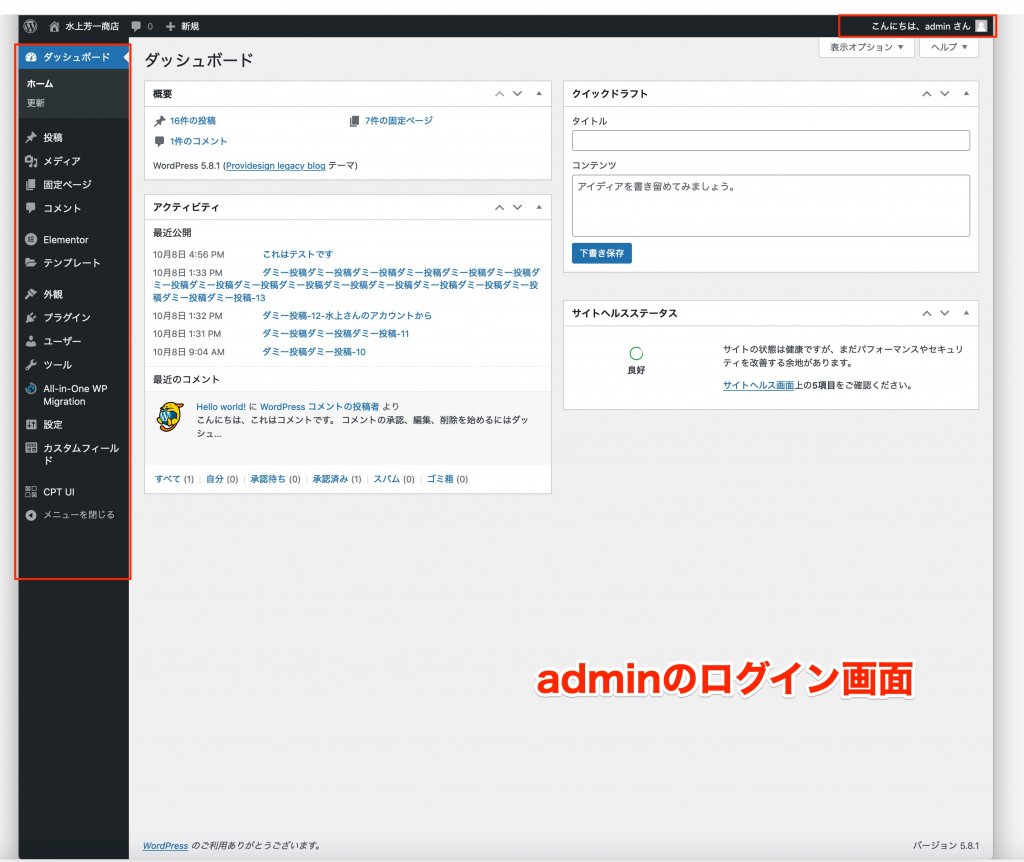
Task: Click the CPT UI icon in sidebar
Action: tap(31, 492)
